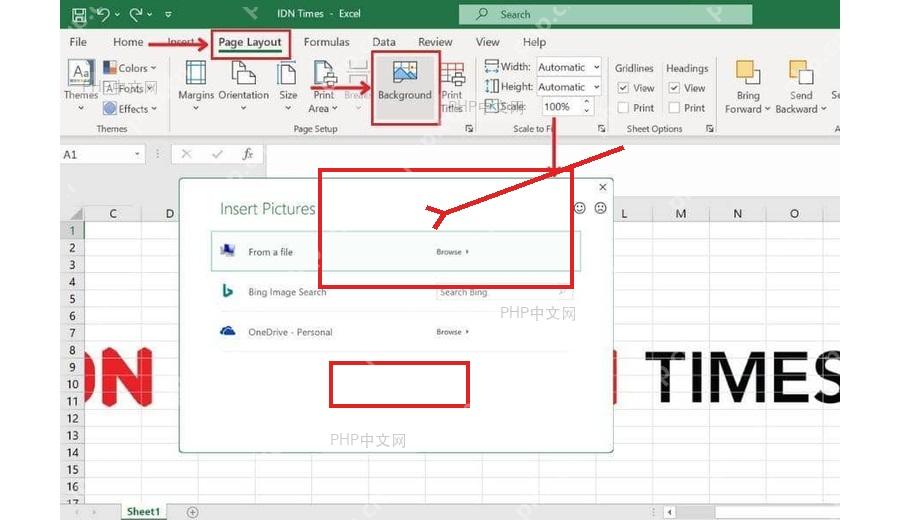The height and width of the screenshot is (520, 900).
Task: Open the Themes gallery
Action: [81, 85]
